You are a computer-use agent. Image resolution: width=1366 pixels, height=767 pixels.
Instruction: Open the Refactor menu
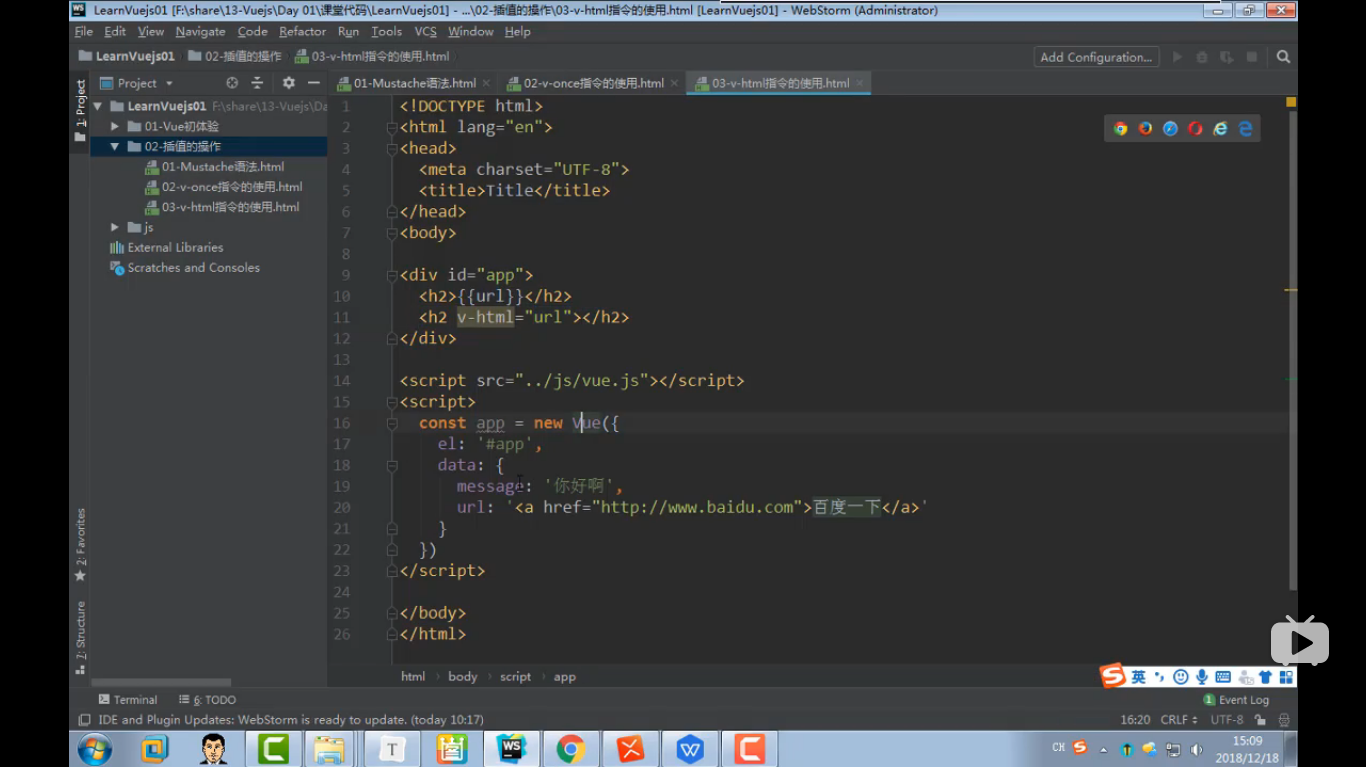302,32
